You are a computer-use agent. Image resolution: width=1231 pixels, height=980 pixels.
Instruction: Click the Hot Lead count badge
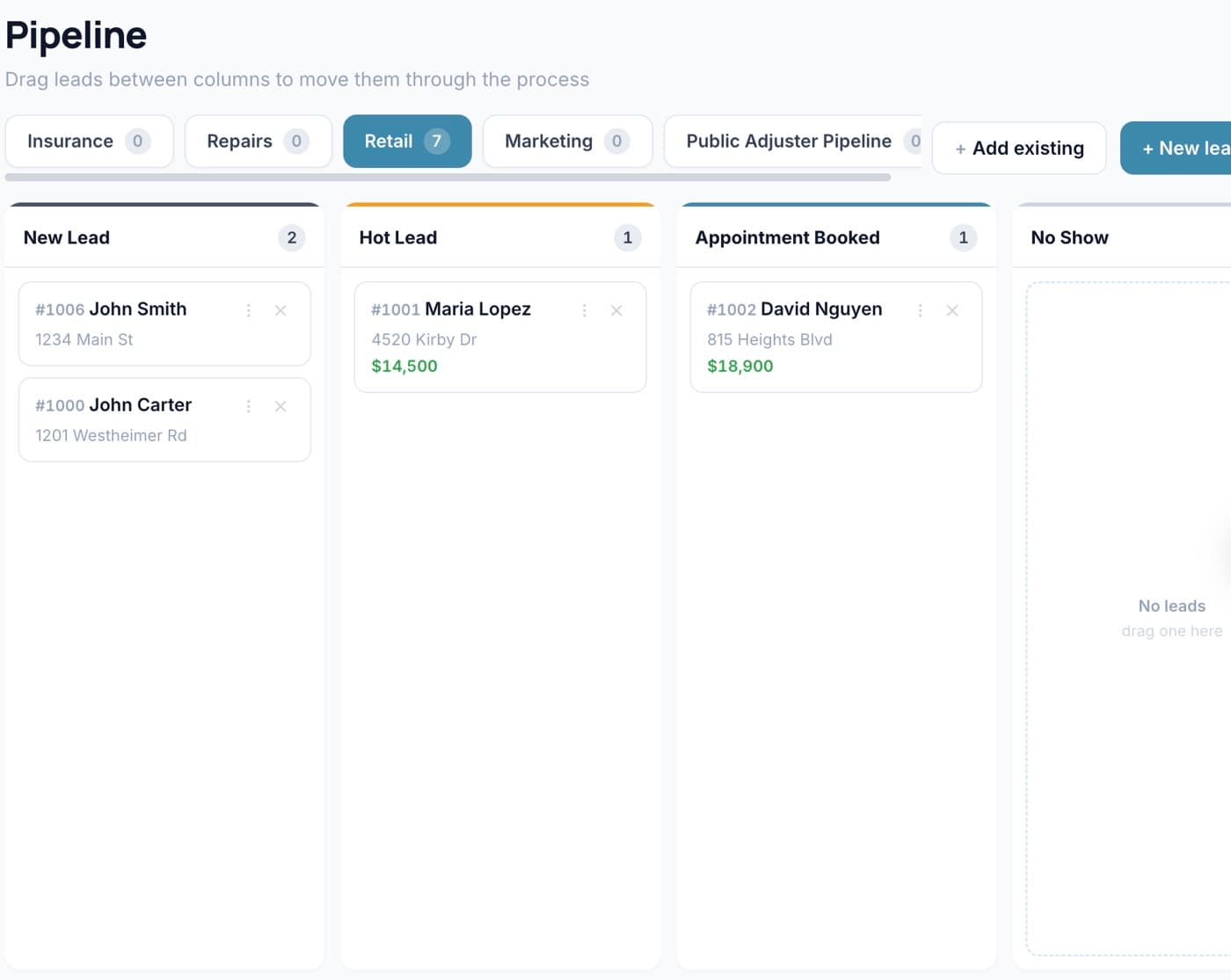click(628, 238)
